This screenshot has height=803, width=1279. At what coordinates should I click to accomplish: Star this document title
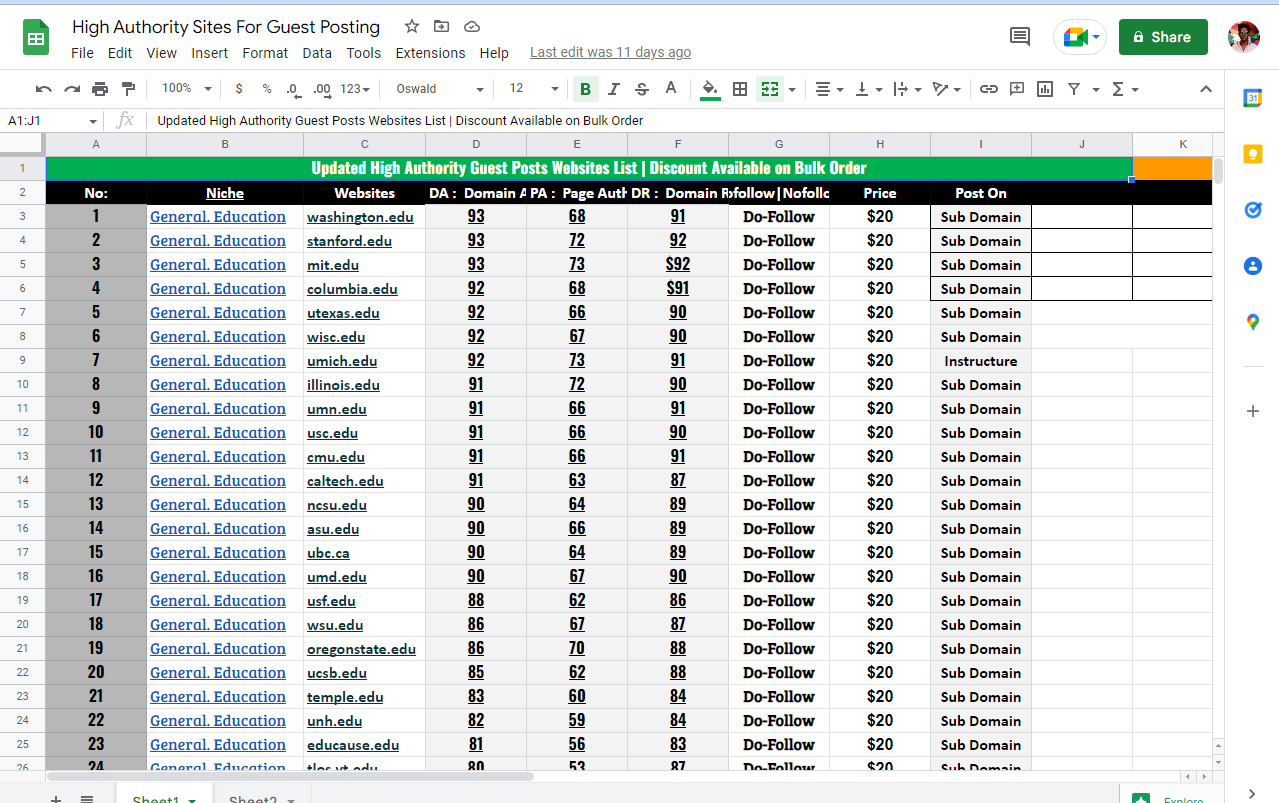pyautogui.click(x=412, y=27)
